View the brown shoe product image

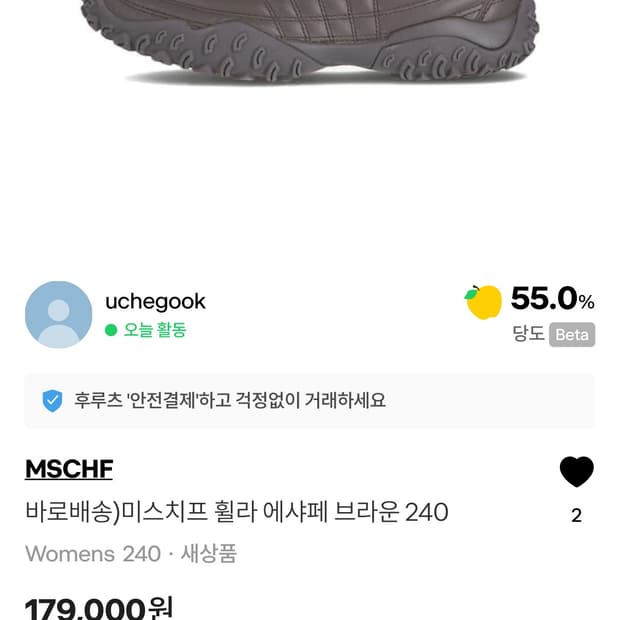(x=310, y=40)
